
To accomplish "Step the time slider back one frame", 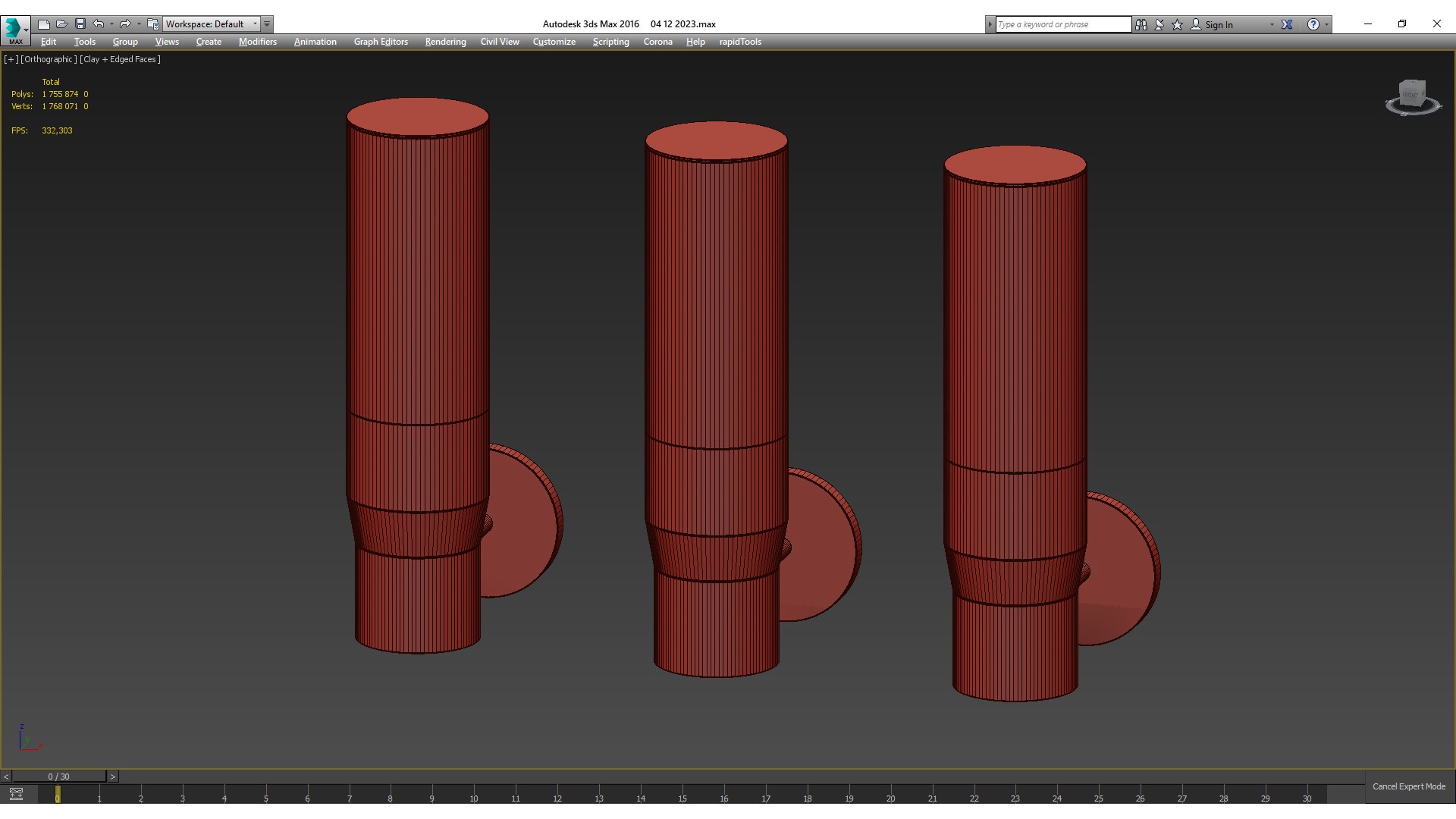I will point(6,777).
